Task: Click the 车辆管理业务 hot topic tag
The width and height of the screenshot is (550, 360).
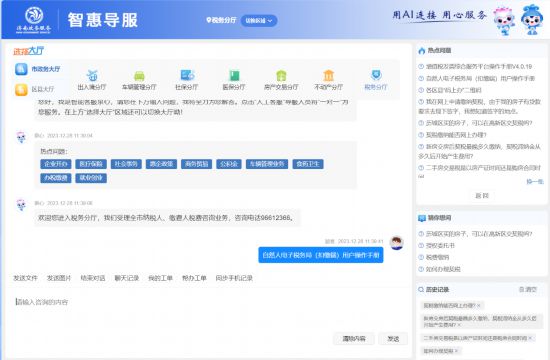Action: [267, 164]
